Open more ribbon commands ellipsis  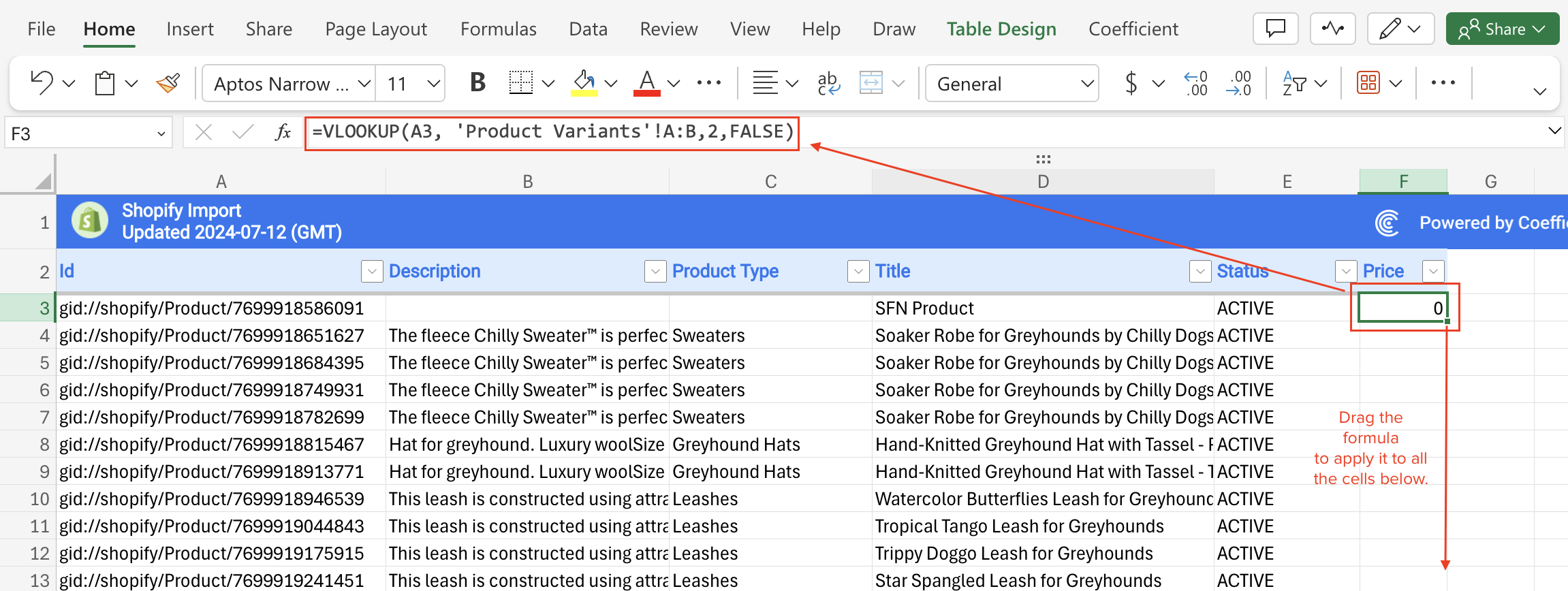tap(1443, 83)
